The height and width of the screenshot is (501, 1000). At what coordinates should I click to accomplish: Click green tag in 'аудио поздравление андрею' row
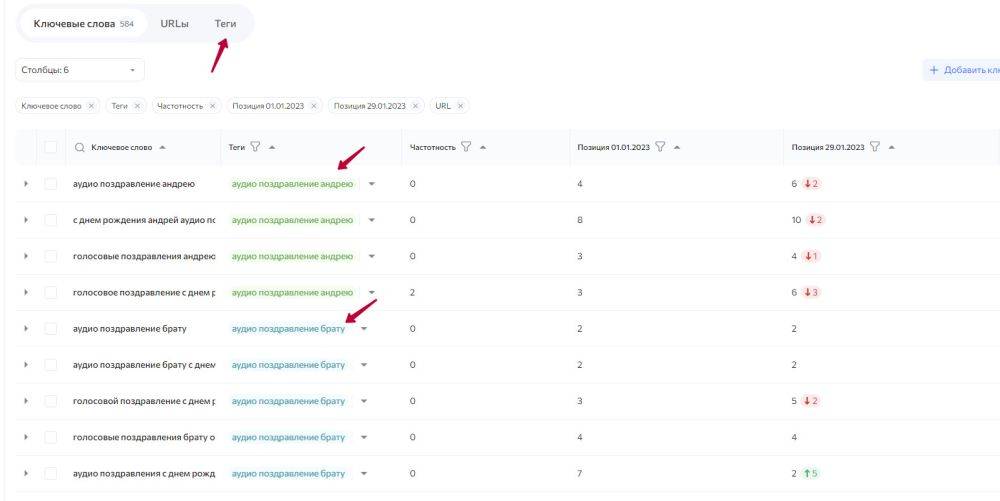pyautogui.click(x=292, y=184)
